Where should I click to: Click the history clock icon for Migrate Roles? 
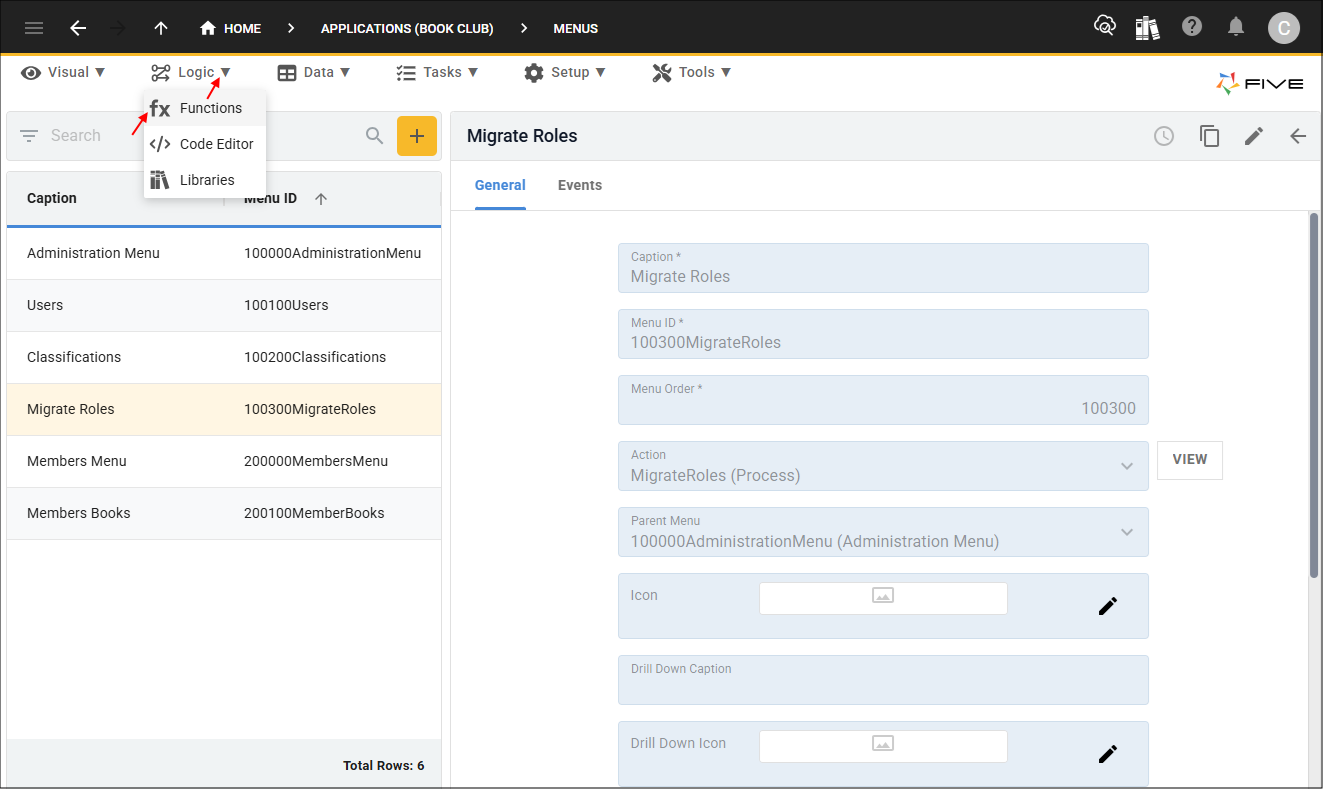(x=1164, y=136)
